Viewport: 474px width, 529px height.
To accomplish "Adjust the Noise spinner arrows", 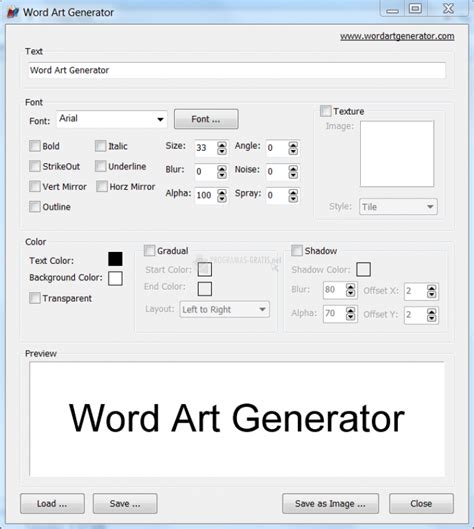I will (294, 172).
